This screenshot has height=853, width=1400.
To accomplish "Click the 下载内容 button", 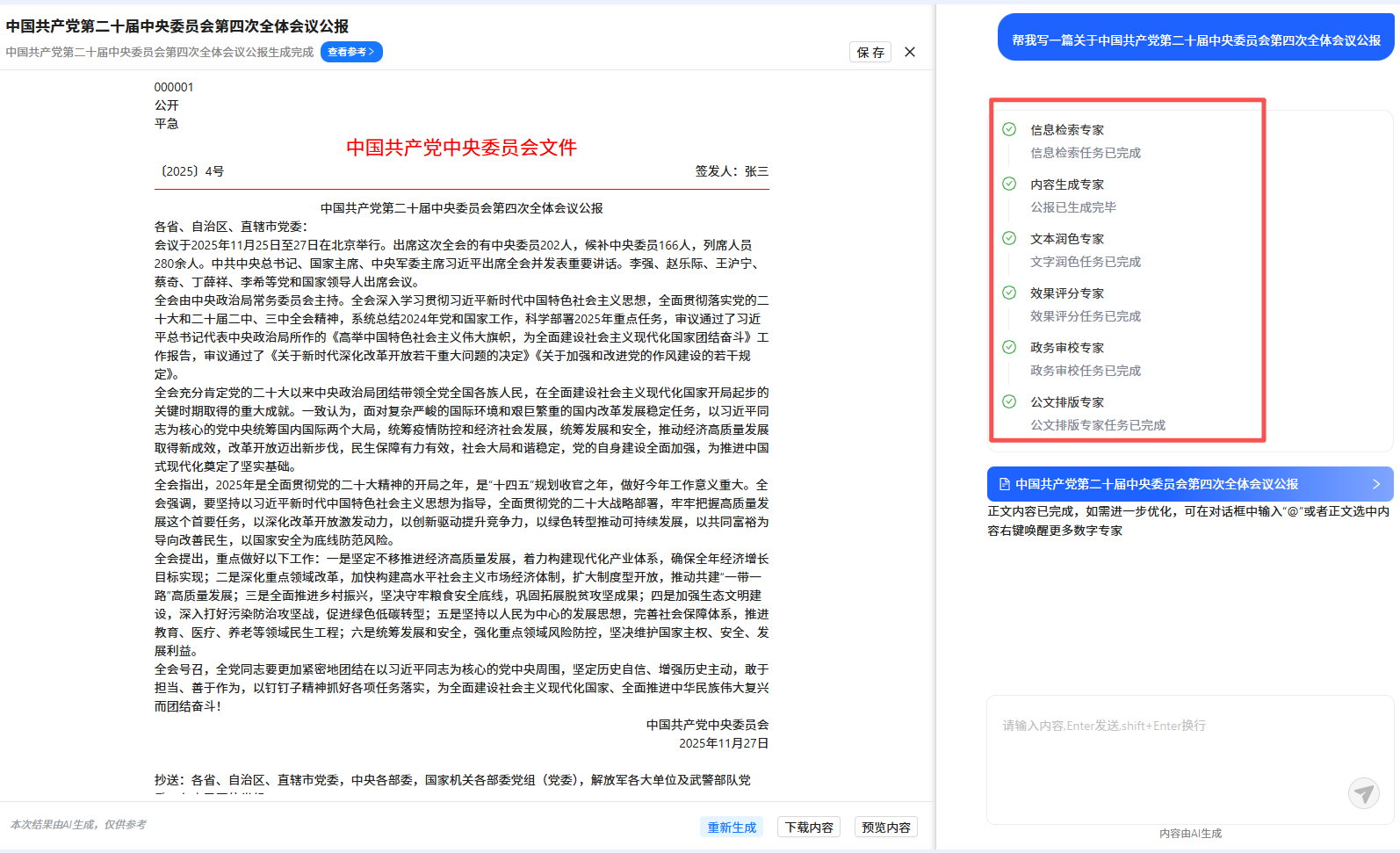I will (x=809, y=827).
